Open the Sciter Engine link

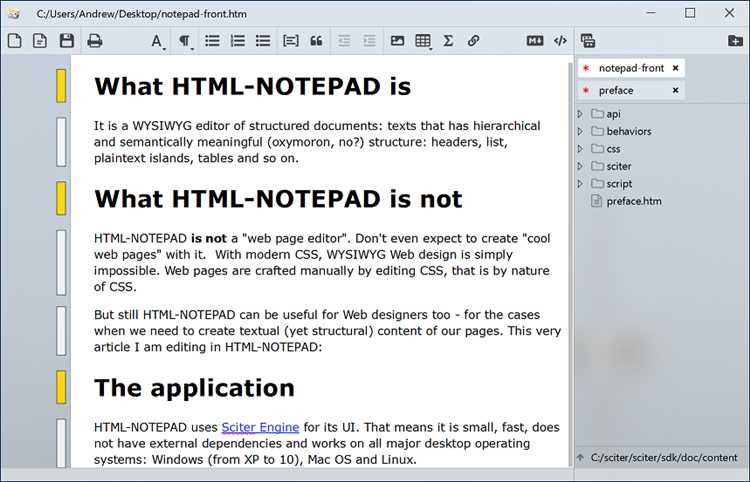click(x=259, y=426)
